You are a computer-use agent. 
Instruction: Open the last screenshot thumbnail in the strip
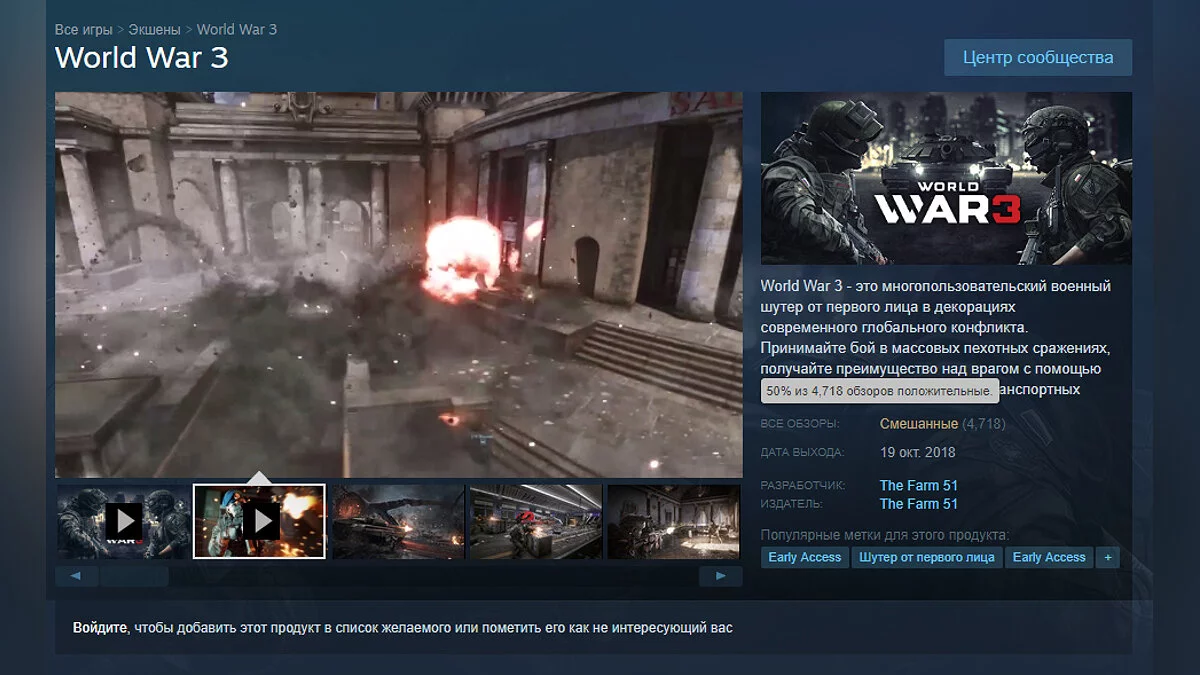(675, 521)
